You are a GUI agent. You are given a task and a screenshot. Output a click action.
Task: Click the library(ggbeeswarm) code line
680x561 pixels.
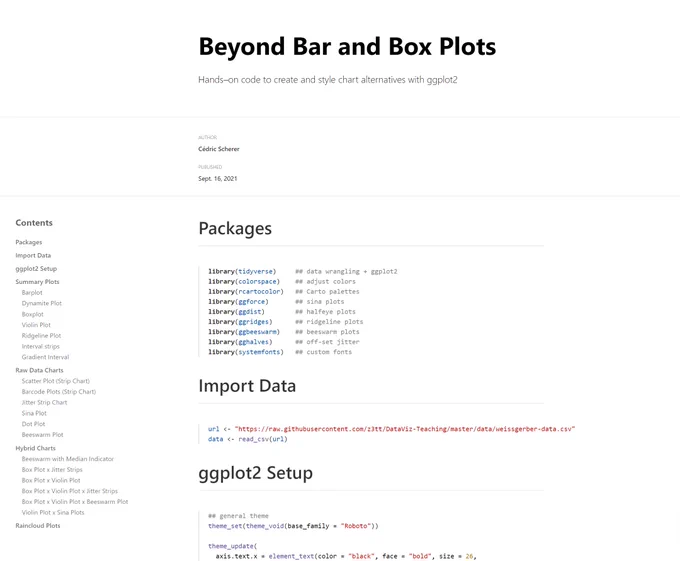tap(284, 332)
